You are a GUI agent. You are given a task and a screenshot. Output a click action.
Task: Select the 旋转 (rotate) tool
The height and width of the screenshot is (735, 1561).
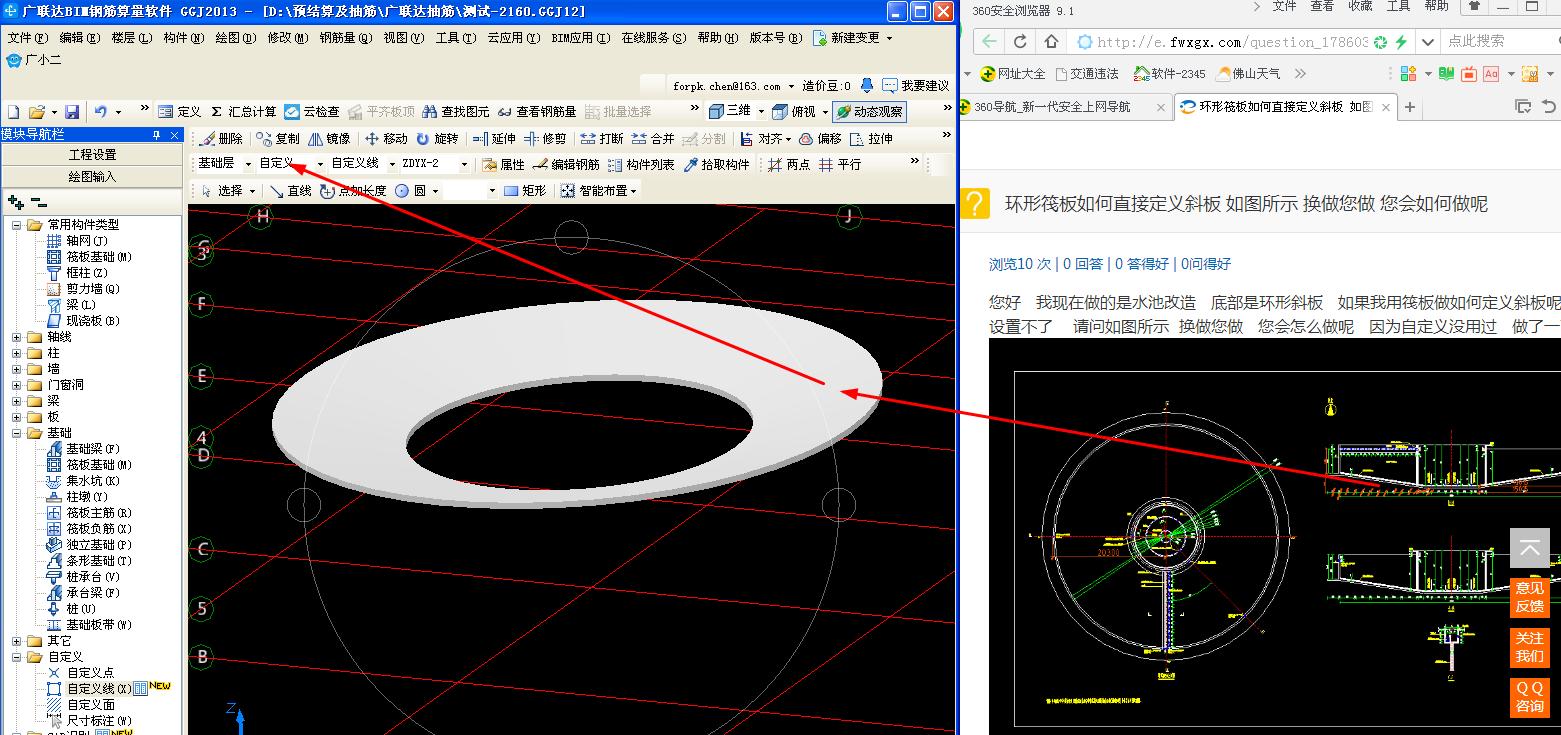[437, 139]
